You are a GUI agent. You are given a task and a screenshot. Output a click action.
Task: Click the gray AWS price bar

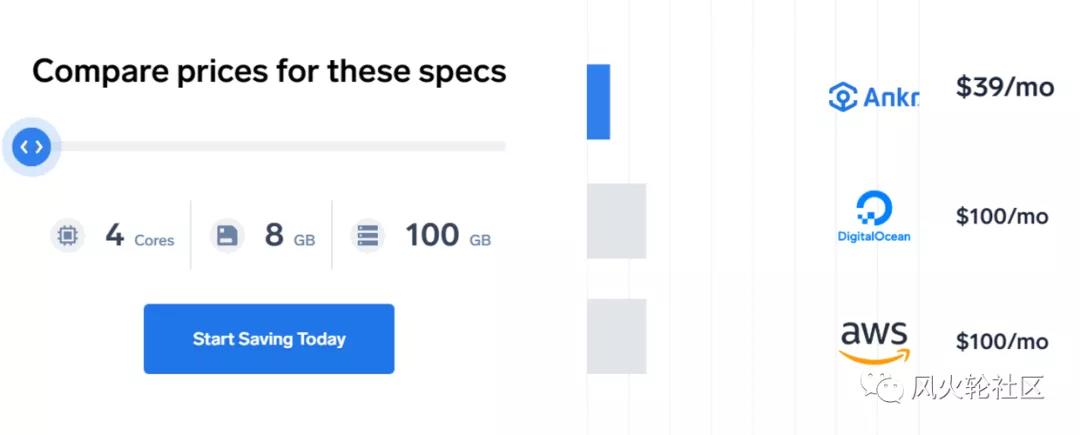(x=616, y=337)
